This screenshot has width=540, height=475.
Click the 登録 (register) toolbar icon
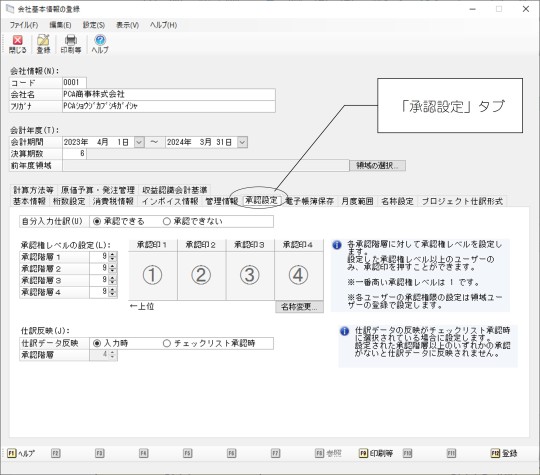click(43, 44)
